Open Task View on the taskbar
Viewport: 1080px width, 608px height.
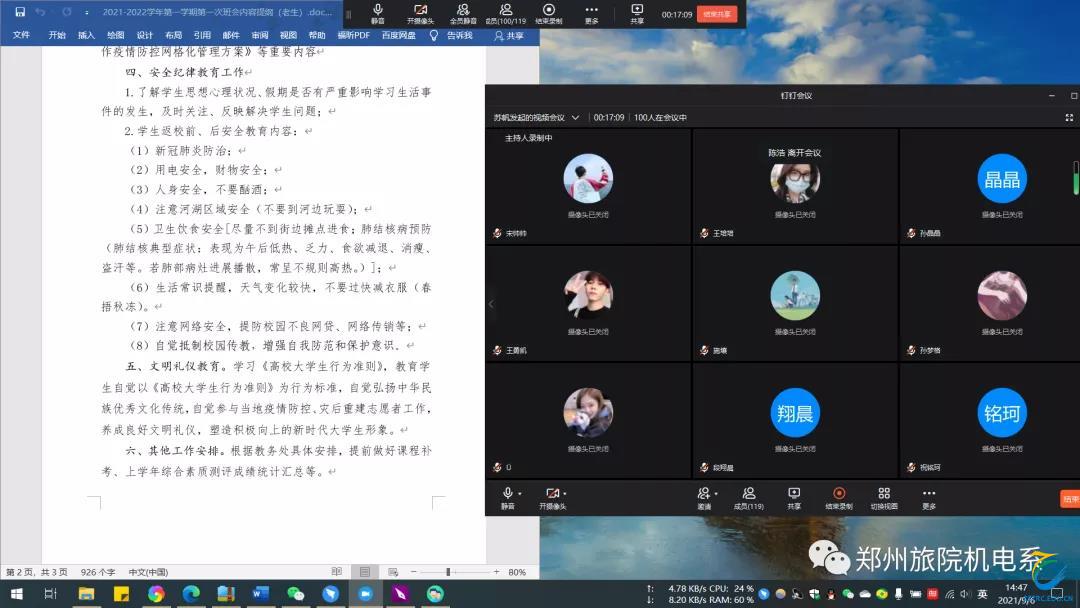point(50,594)
